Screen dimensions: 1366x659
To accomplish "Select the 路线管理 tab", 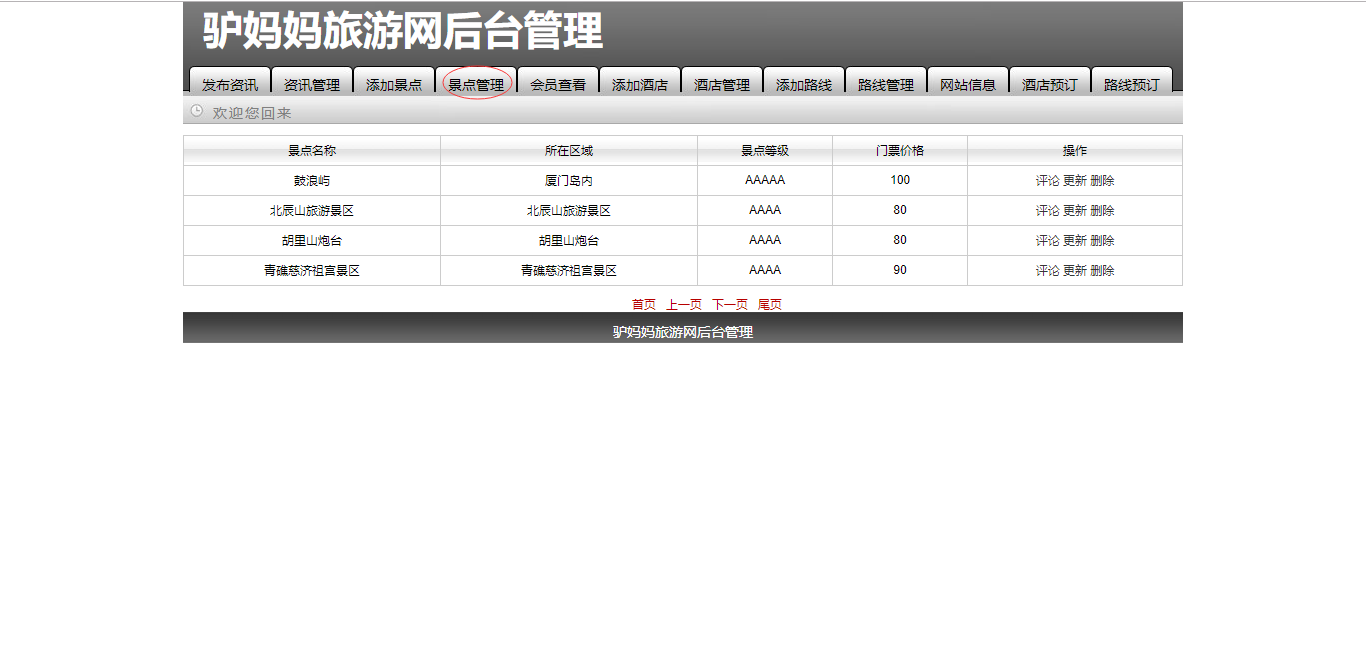I will [x=886, y=82].
